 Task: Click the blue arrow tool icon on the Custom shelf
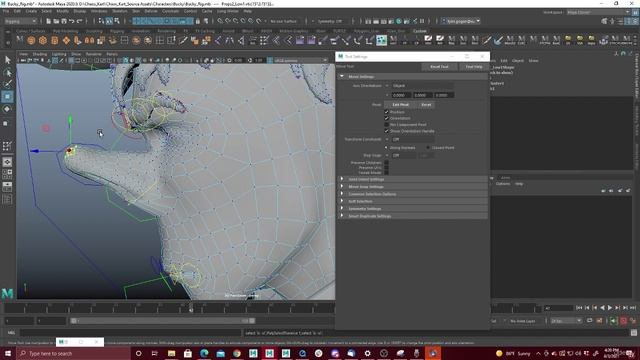click(498, 40)
